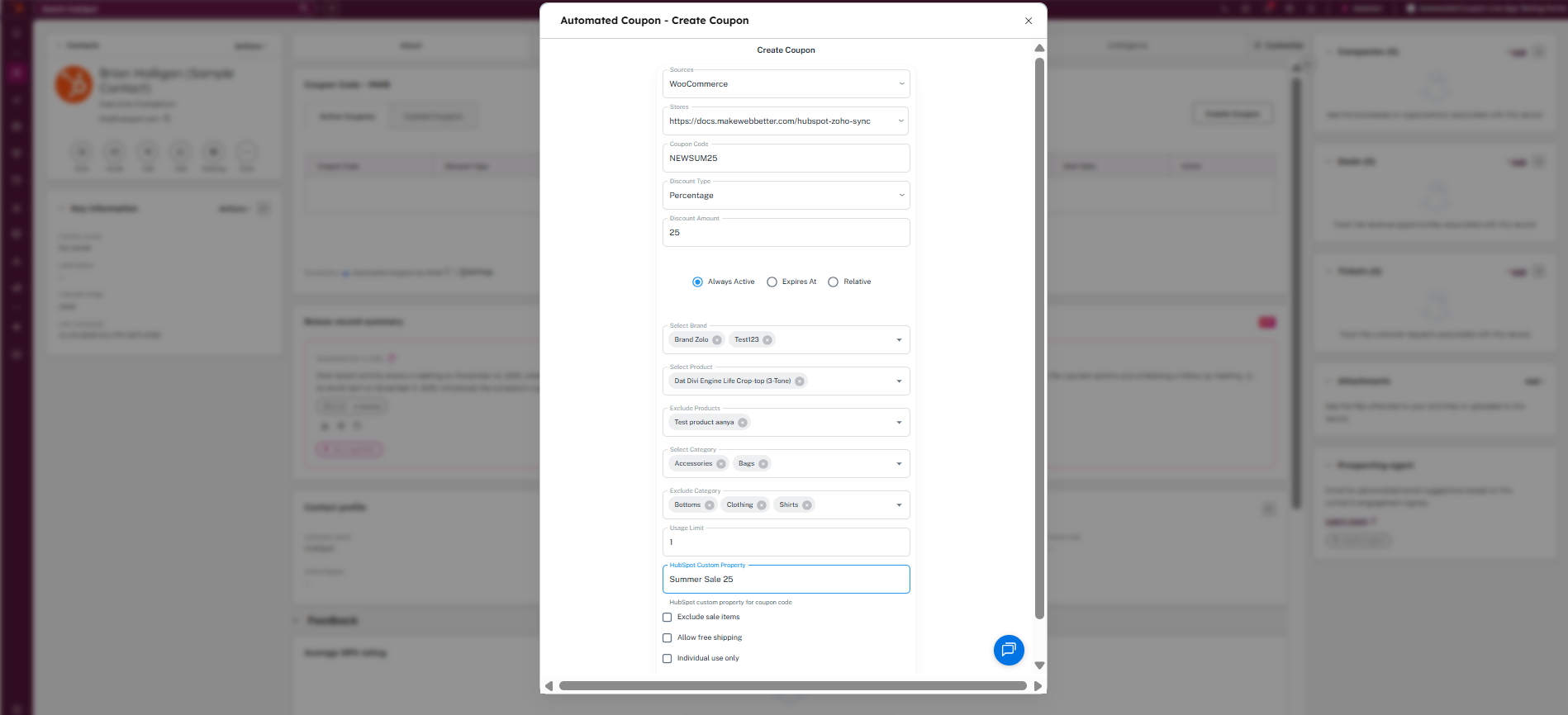Enable Allow free shipping checkbox
The height and width of the screenshot is (715, 1568).
[667, 638]
